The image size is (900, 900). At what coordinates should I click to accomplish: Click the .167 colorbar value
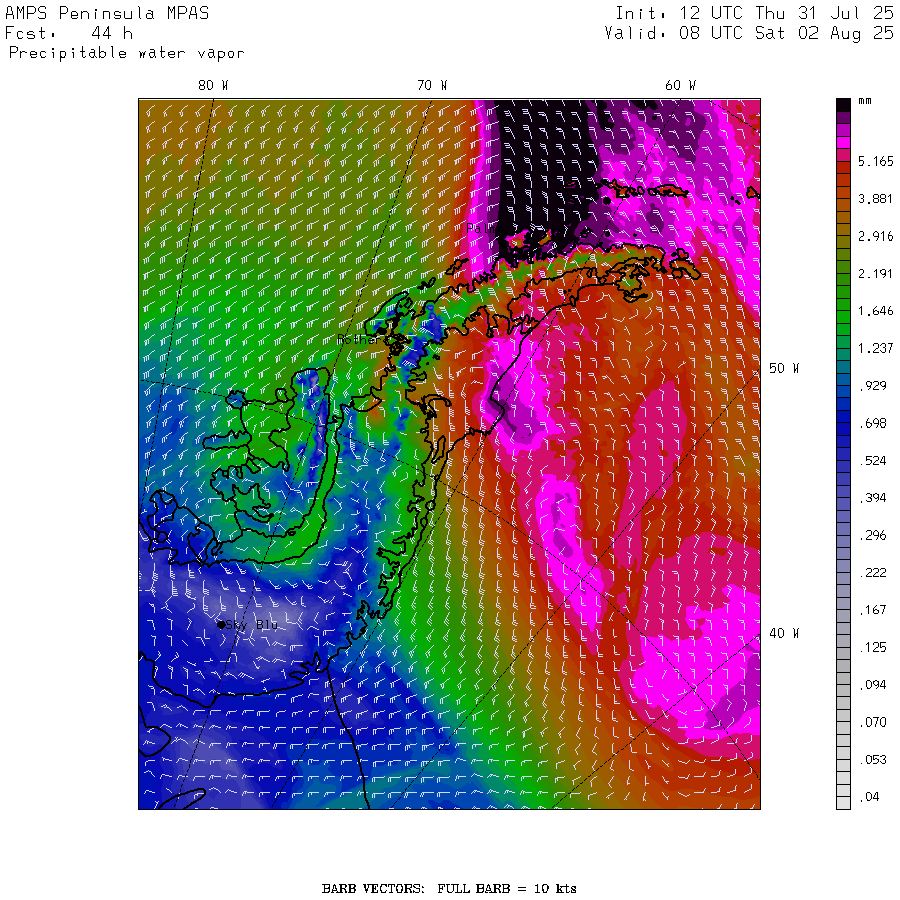[872, 610]
